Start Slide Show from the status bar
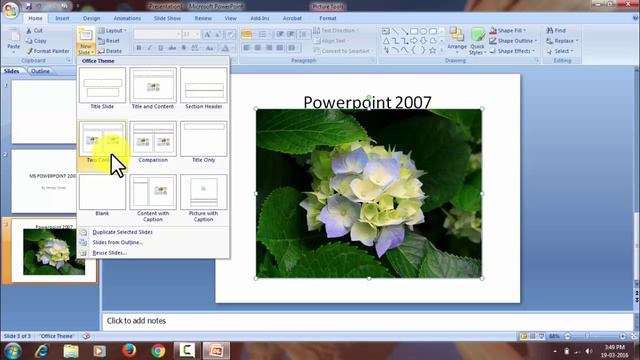The height and width of the screenshot is (360, 640). click(x=541, y=336)
